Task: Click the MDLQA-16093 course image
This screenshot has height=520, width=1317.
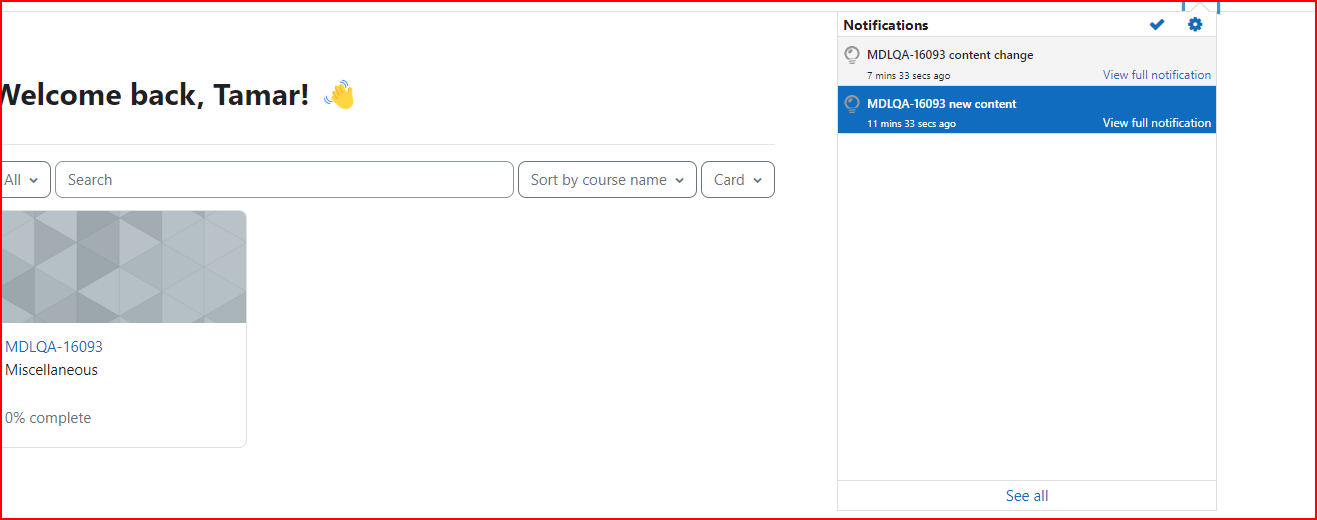Action: [x=123, y=267]
